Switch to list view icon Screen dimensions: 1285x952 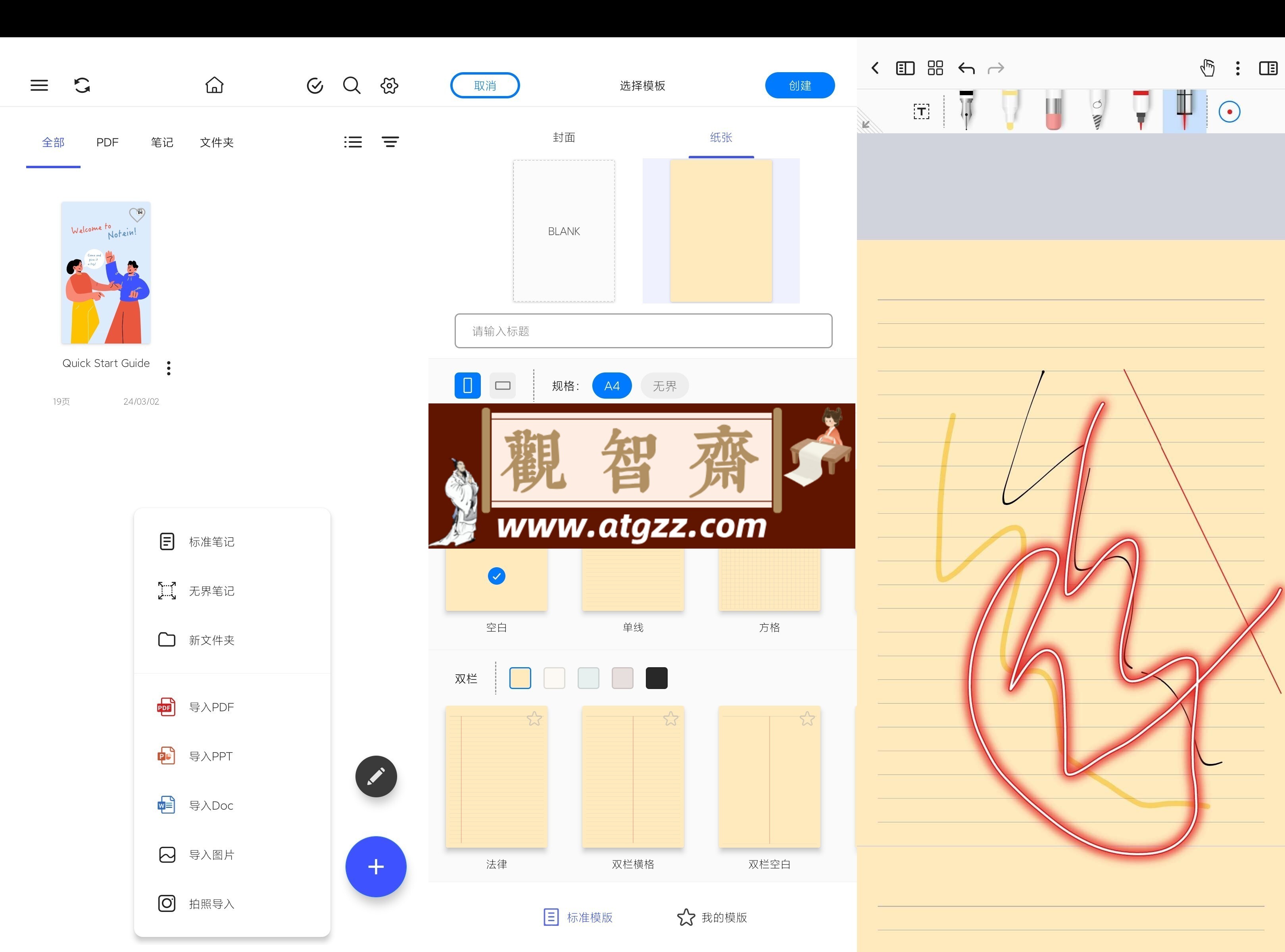[x=353, y=142]
